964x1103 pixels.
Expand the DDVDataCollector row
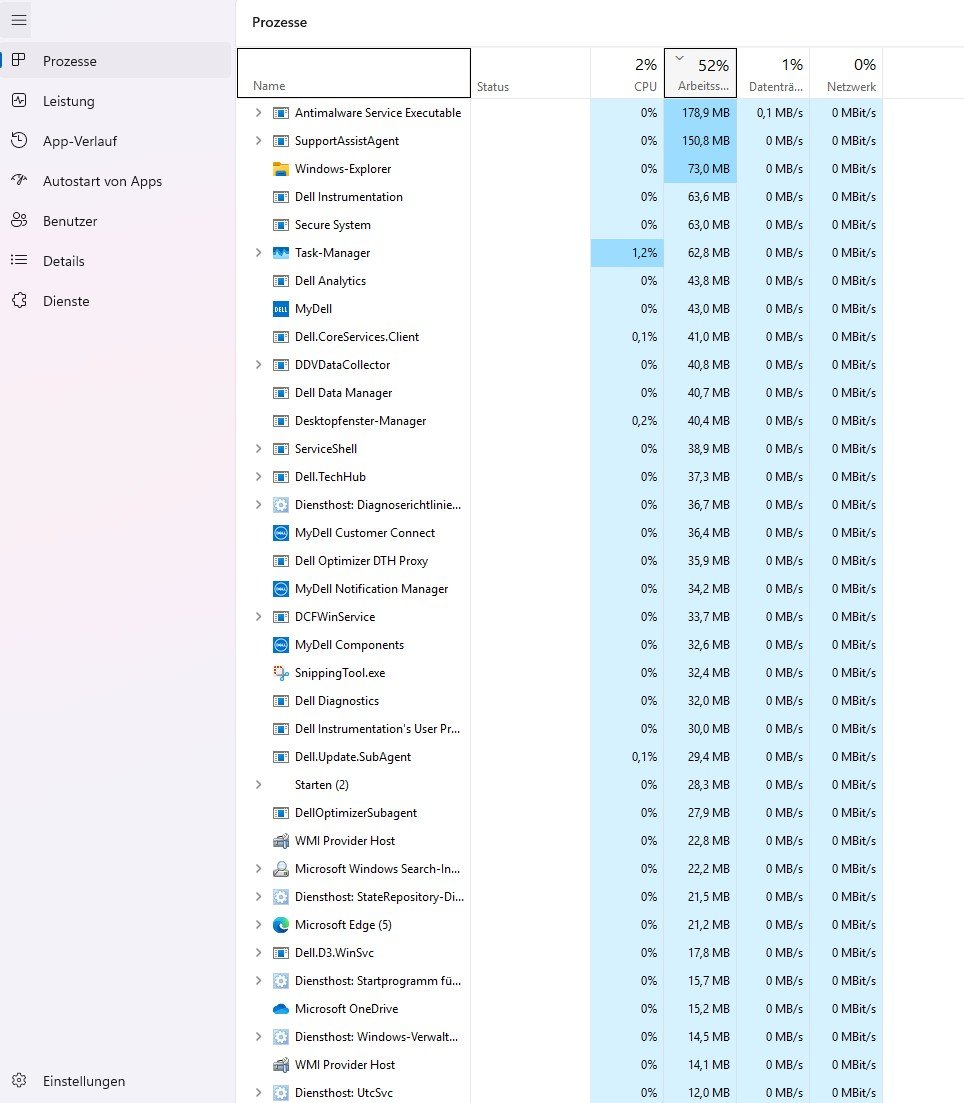(x=258, y=364)
